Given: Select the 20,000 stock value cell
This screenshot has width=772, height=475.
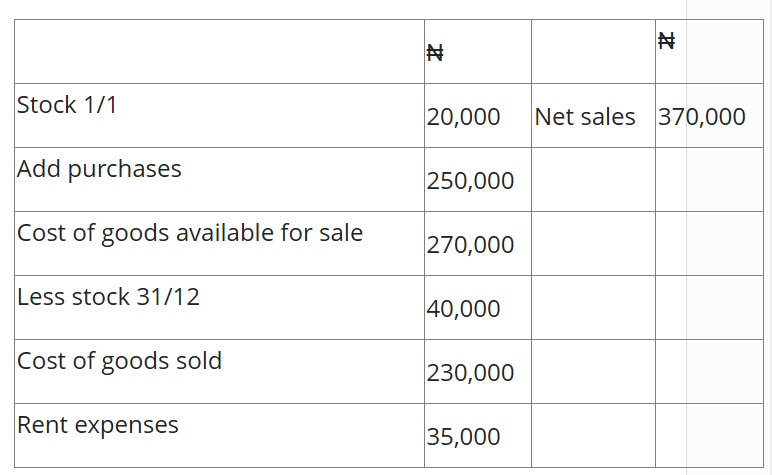Looking at the screenshot, I should click(463, 117).
